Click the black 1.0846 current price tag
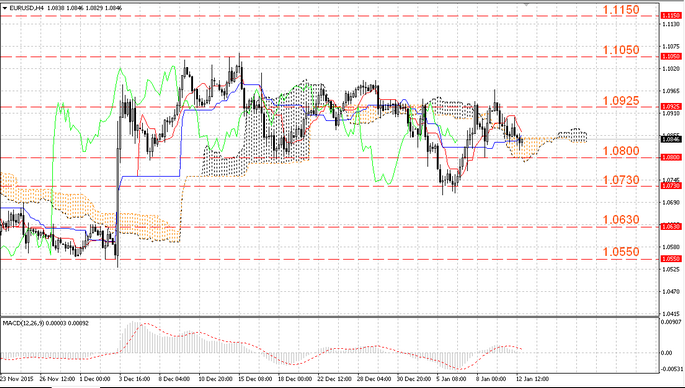This screenshot has width=685, height=388. click(x=671, y=139)
